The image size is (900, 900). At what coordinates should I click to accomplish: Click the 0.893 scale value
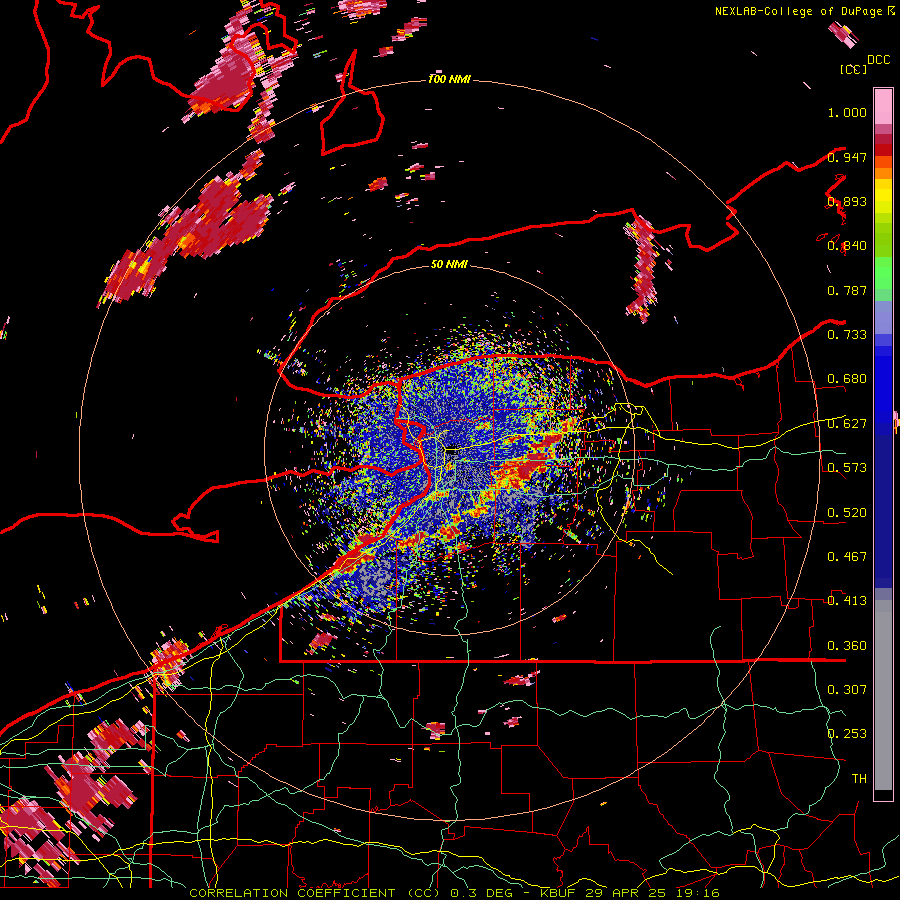[x=847, y=201]
